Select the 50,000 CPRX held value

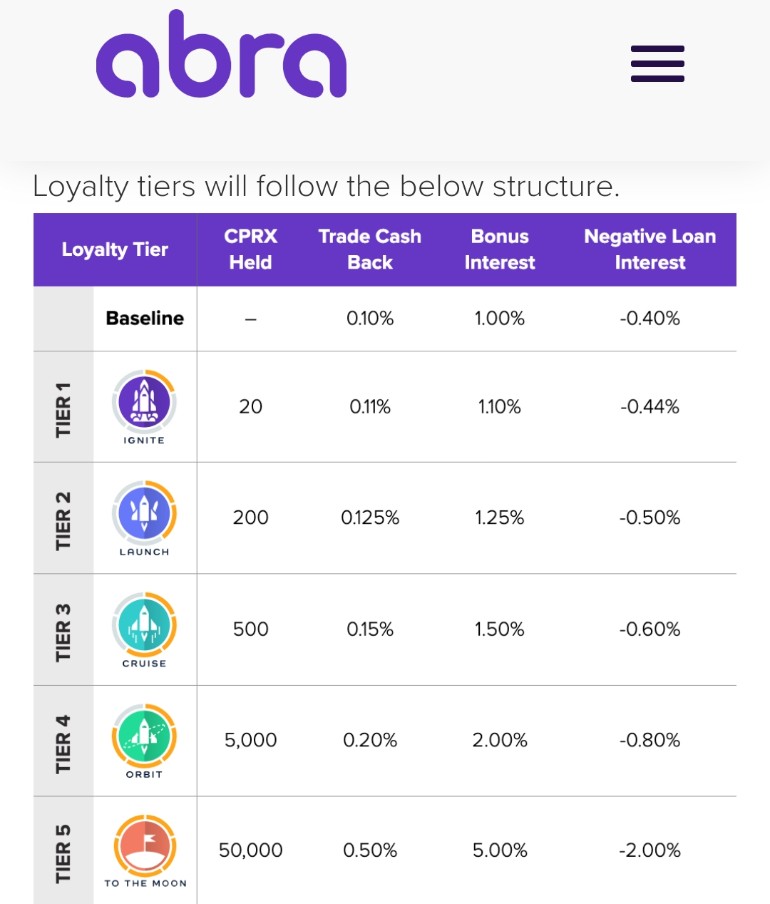click(251, 850)
